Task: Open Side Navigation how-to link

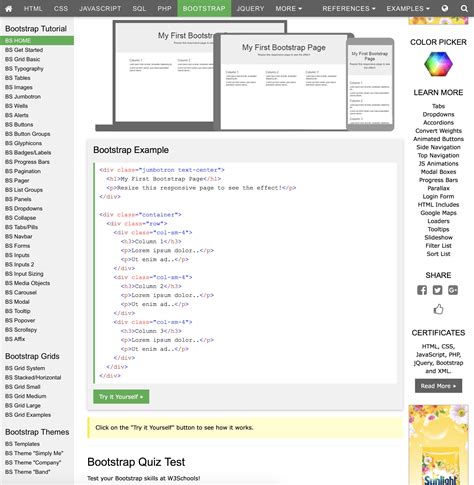Action: pos(438,147)
